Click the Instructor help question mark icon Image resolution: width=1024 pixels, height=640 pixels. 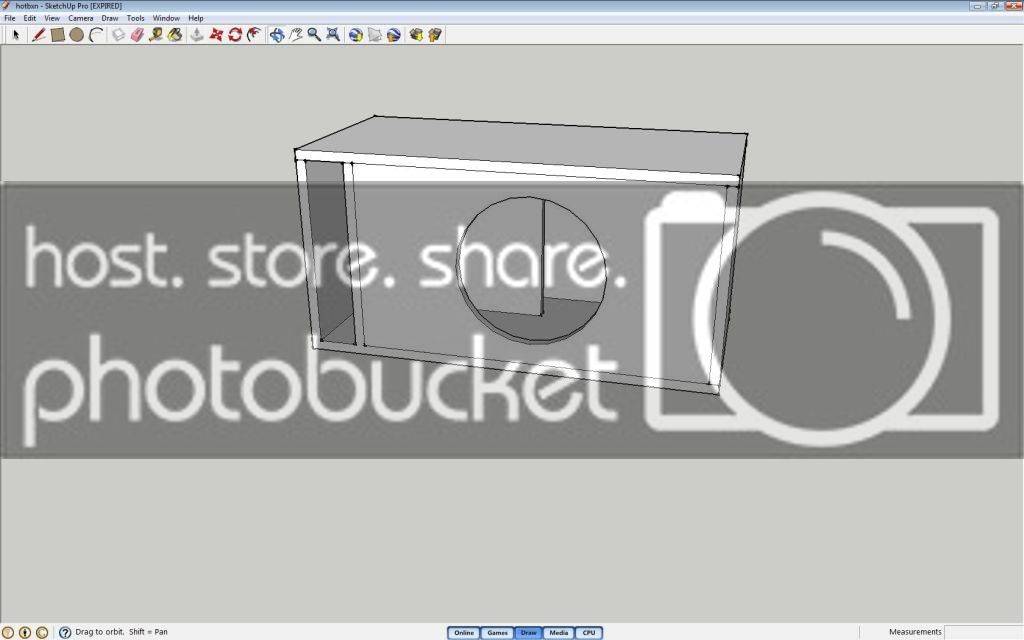tap(65, 632)
